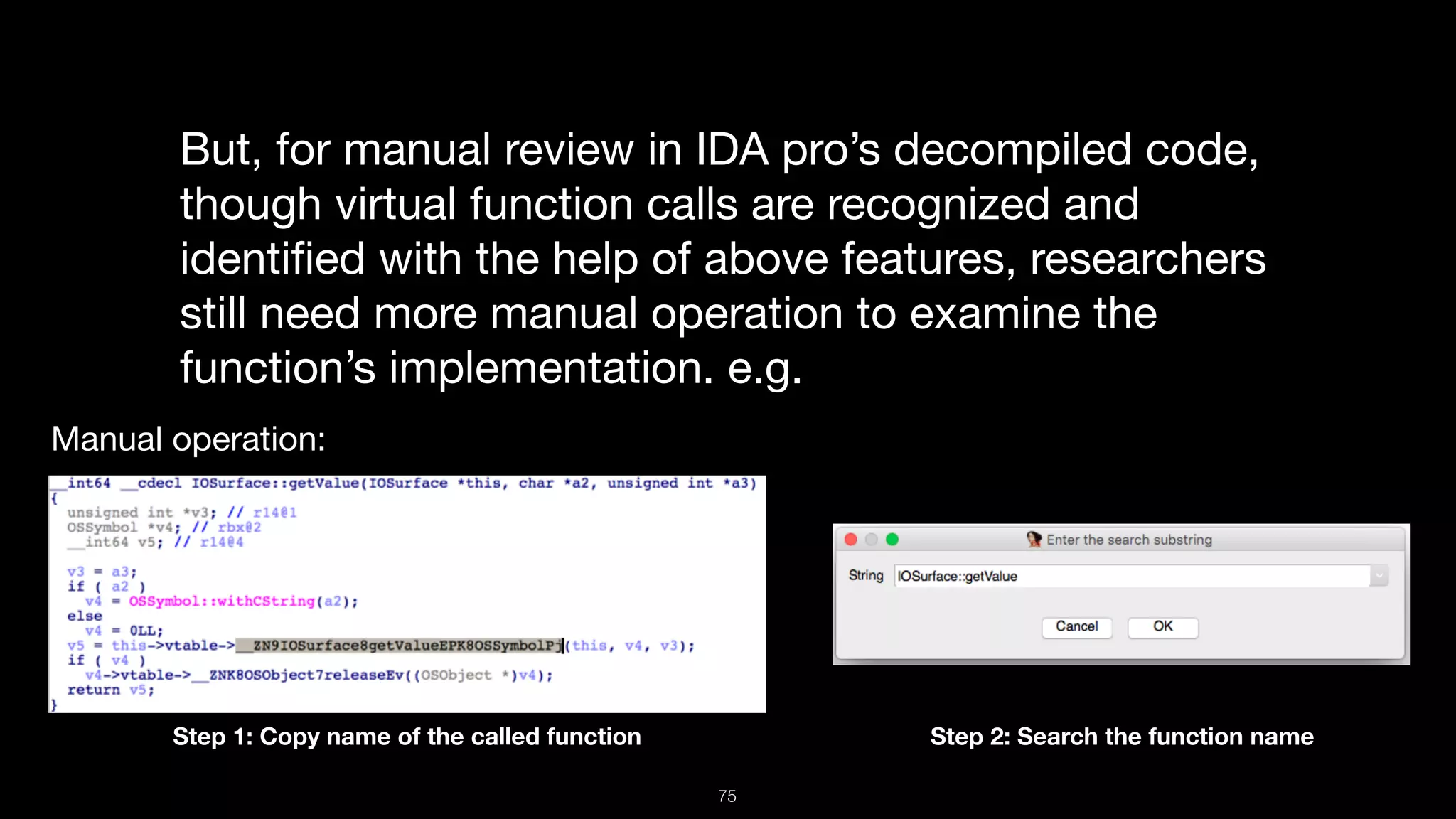Click the 'unsigned int *v3;' declaration
This screenshot has width=1456, height=819.
click(141, 513)
